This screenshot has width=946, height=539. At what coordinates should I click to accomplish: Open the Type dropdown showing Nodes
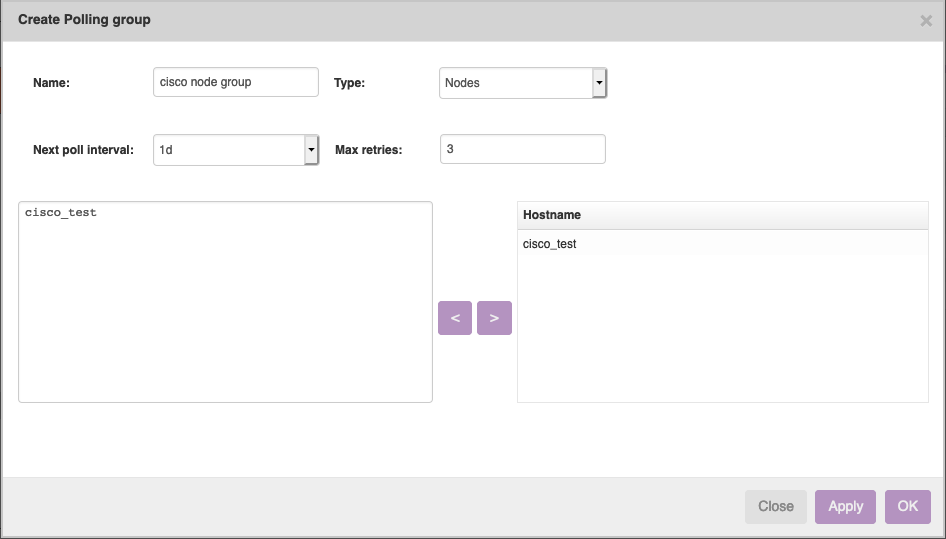click(x=522, y=83)
